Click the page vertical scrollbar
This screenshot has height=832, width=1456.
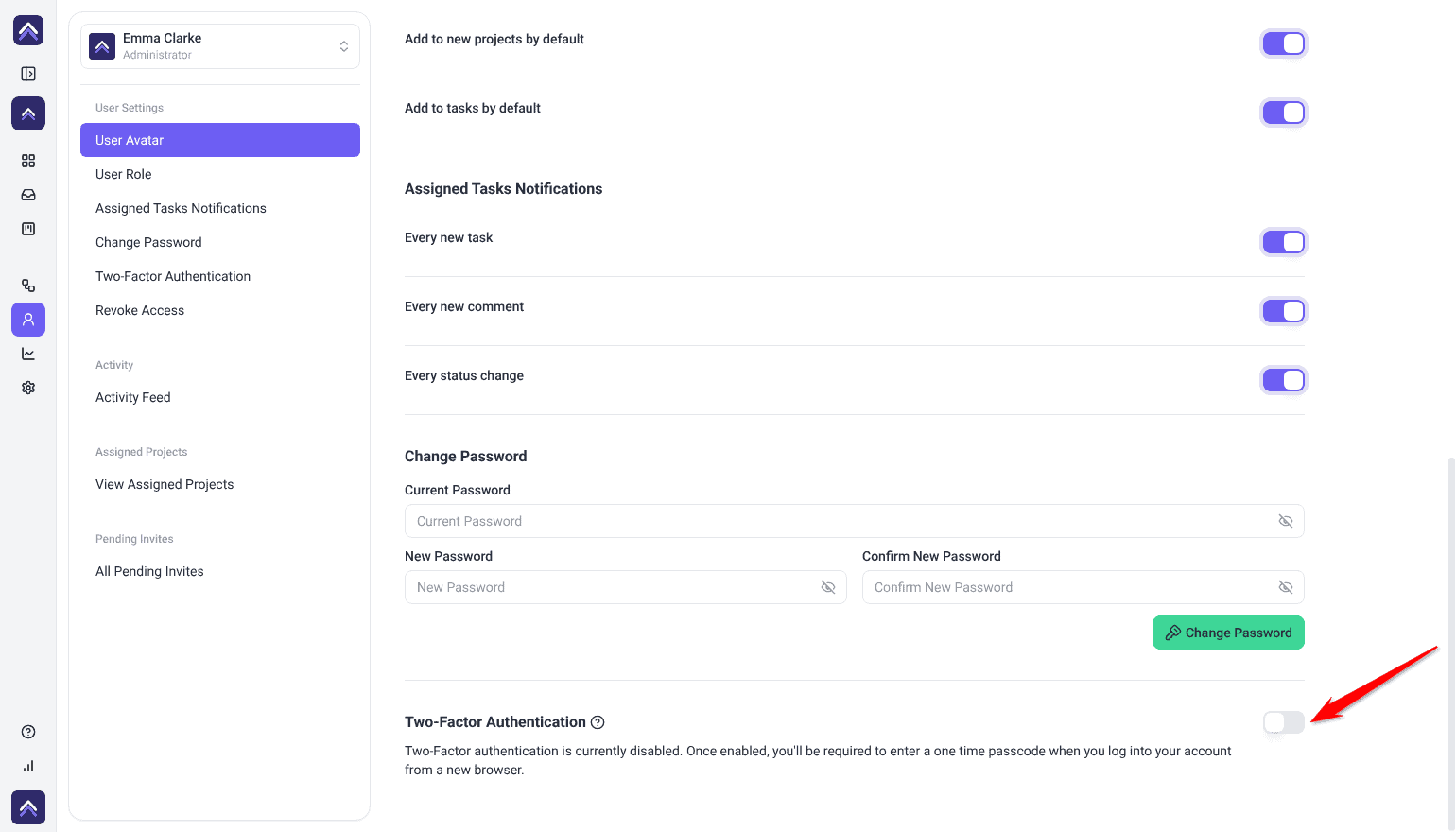click(1451, 643)
